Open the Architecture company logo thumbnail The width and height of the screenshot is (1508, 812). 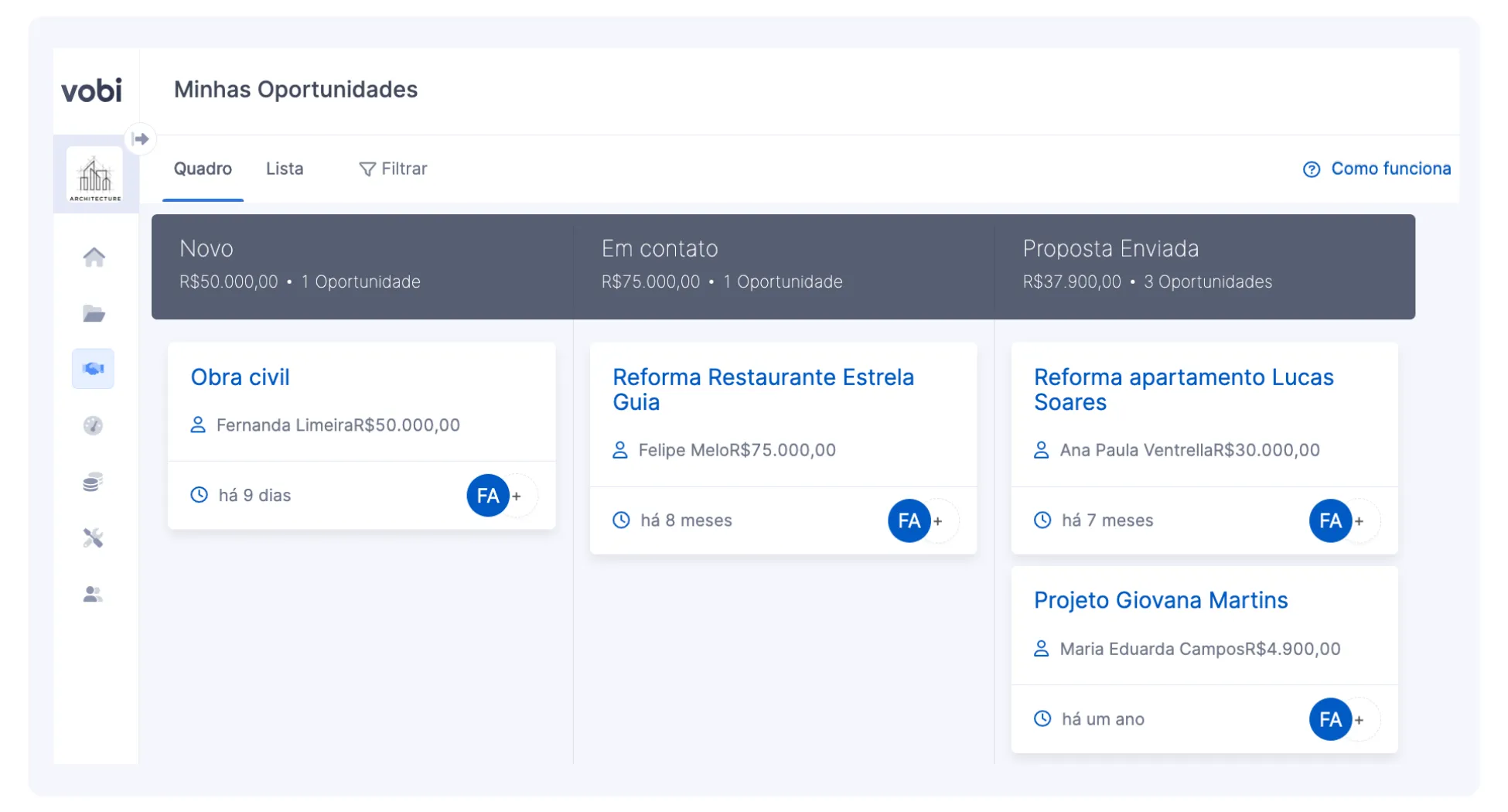[x=95, y=176]
